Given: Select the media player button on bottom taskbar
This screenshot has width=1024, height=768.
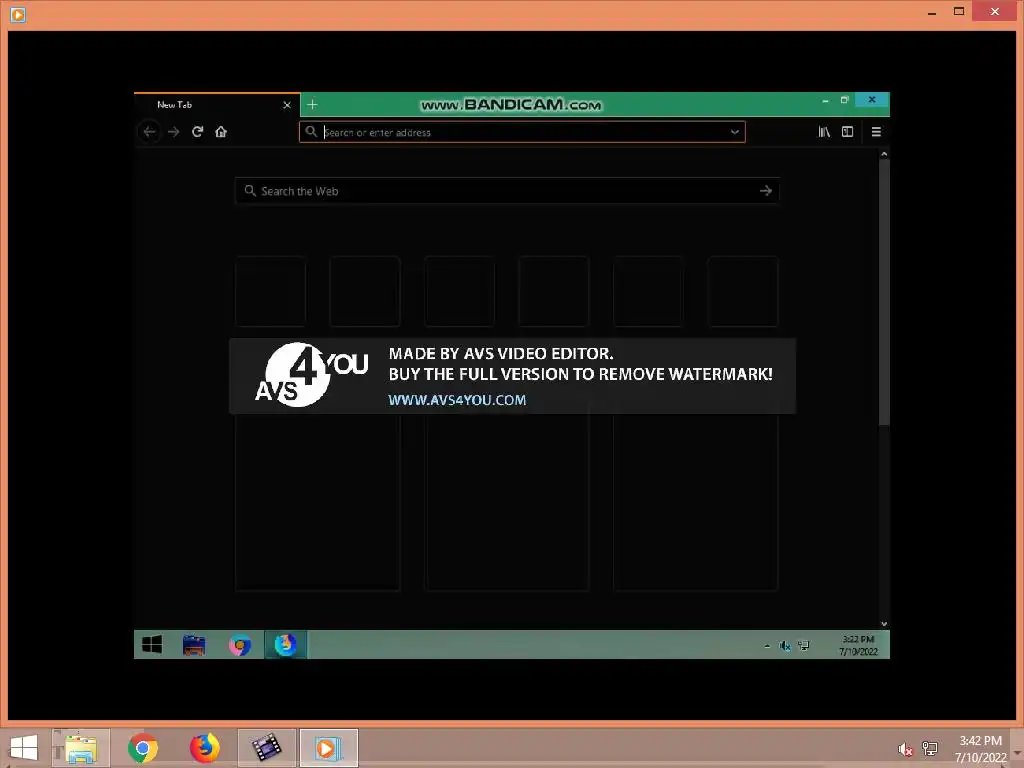Looking at the screenshot, I should point(328,748).
